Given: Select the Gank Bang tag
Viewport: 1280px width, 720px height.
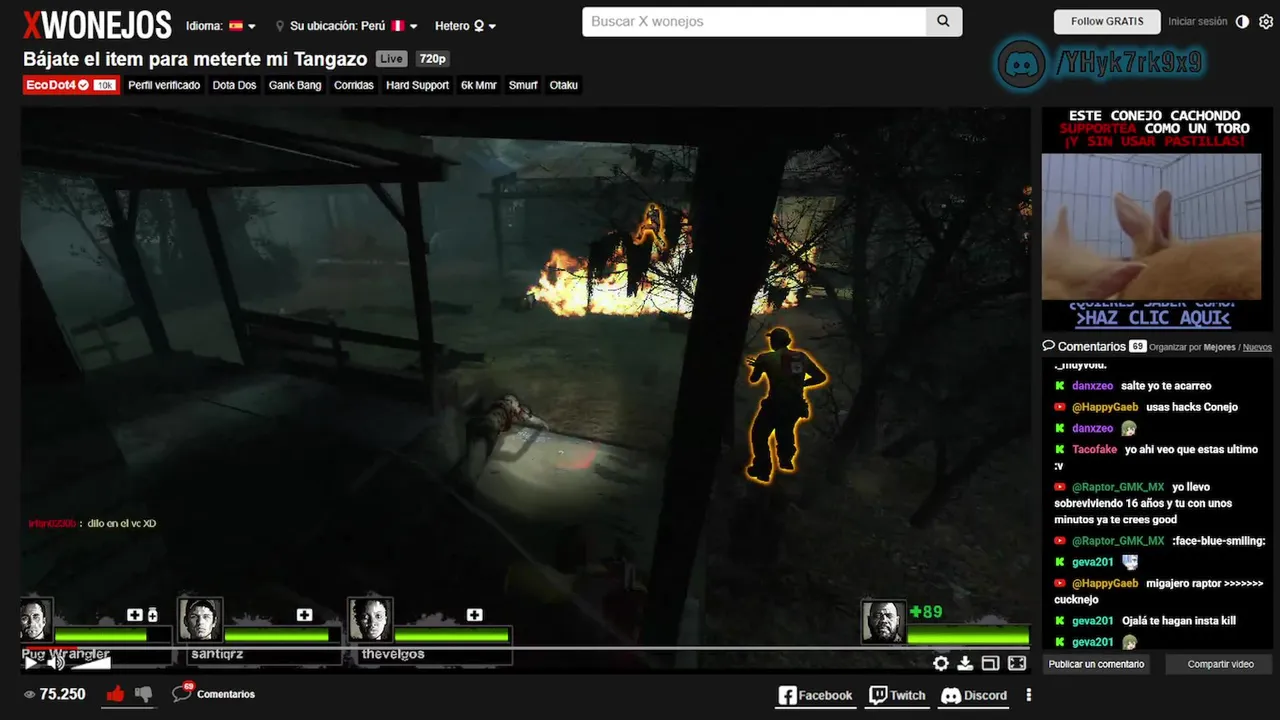Looking at the screenshot, I should click(295, 85).
